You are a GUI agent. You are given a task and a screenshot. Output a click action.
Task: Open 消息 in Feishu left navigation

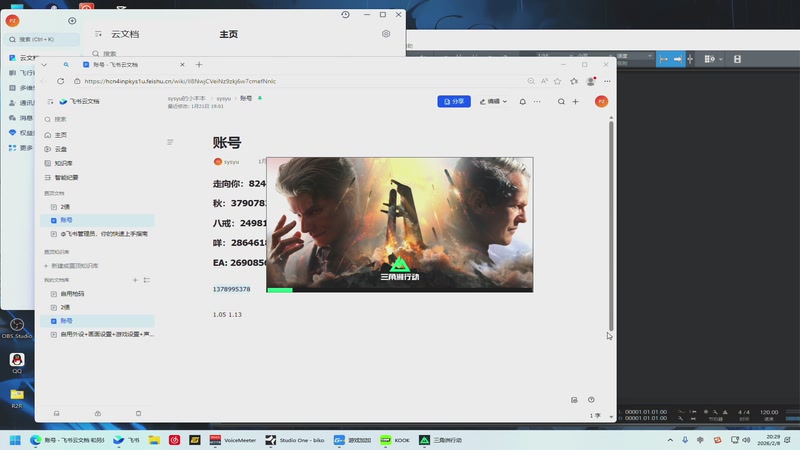pos(21,118)
